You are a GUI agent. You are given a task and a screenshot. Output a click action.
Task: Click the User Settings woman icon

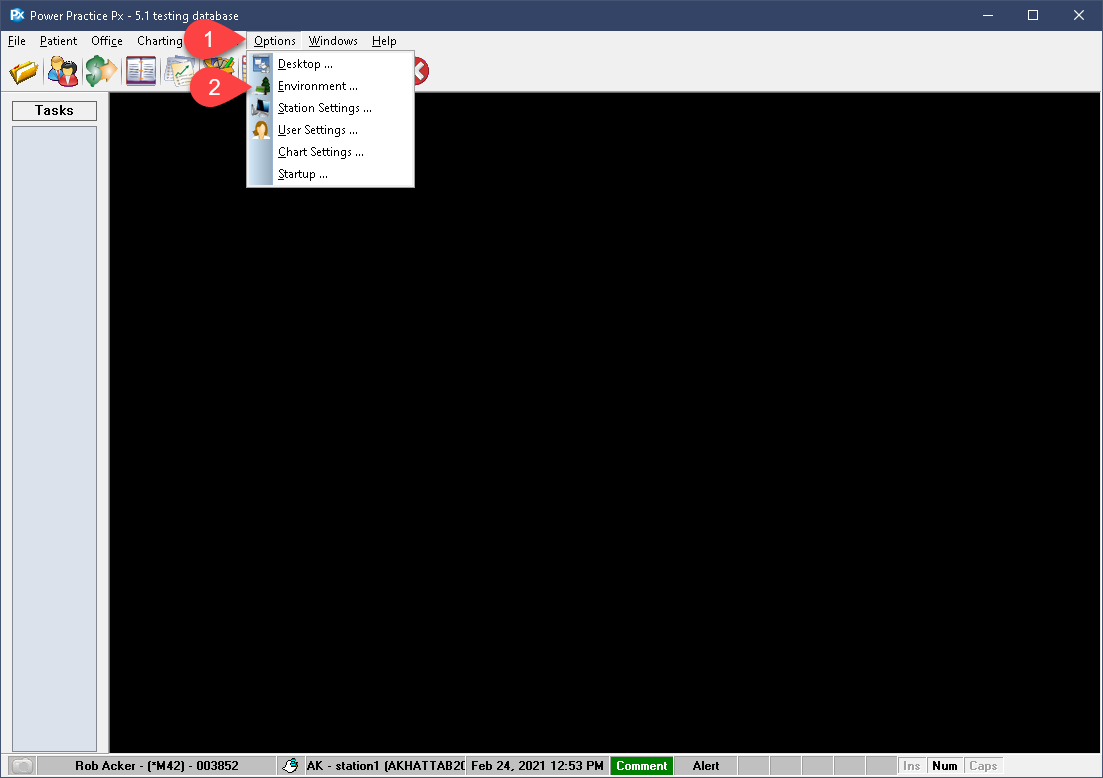261,129
